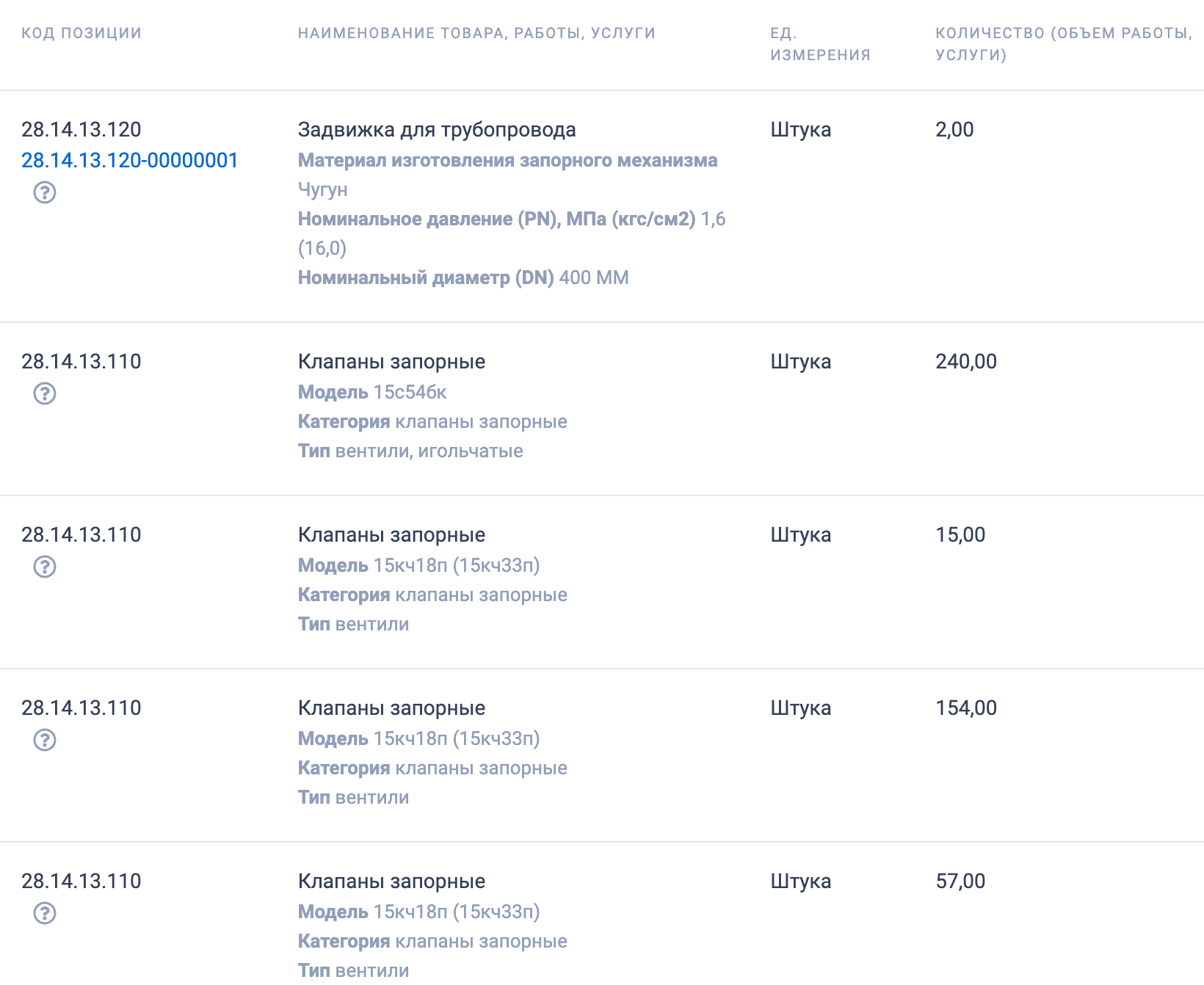Click 'Номинальный диаметр (DN) 400 ММ' attribute
1204x985 pixels.
coord(463,278)
